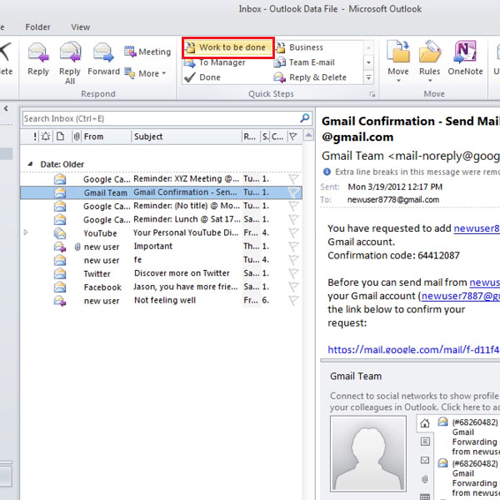Open the mail.google.com confirmation link
Viewport: 500px width, 500px height.
pyautogui.click(x=413, y=350)
